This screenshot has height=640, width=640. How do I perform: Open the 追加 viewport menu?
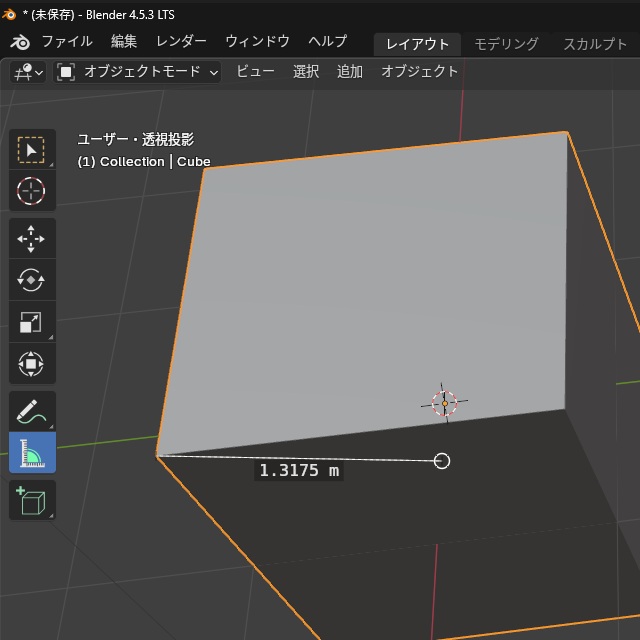350,72
